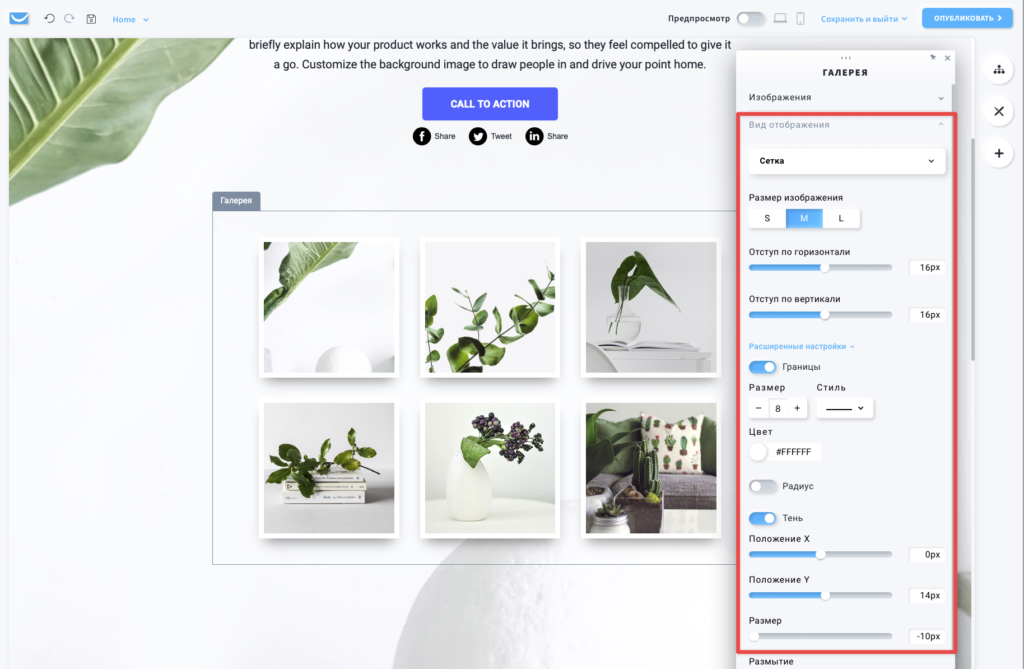Select the Галерея block tab label
The width and height of the screenshot is (1024, 669).
pyautogui.click(x=236, y=201)
